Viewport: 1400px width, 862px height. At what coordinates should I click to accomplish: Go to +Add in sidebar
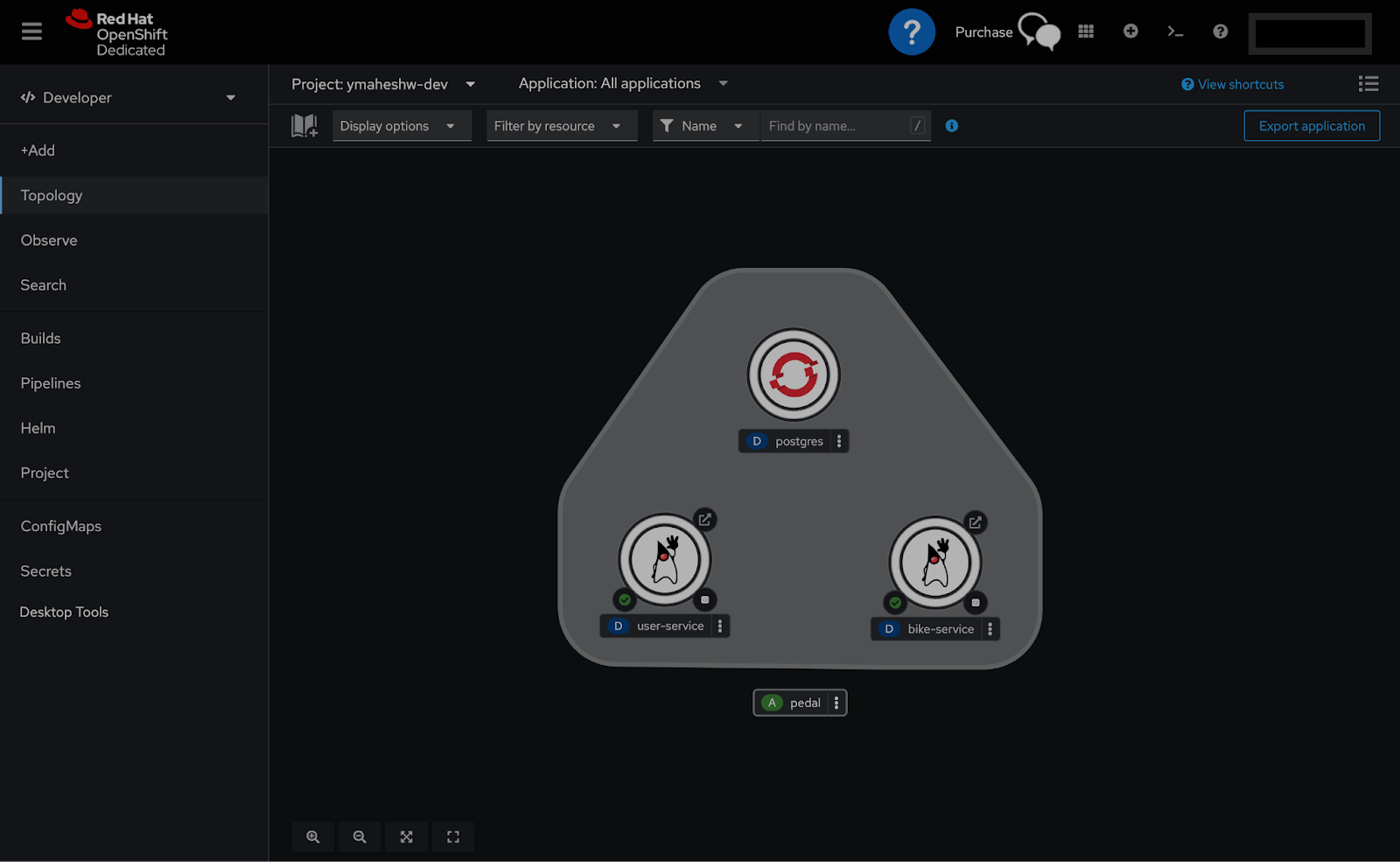(134, 151)
